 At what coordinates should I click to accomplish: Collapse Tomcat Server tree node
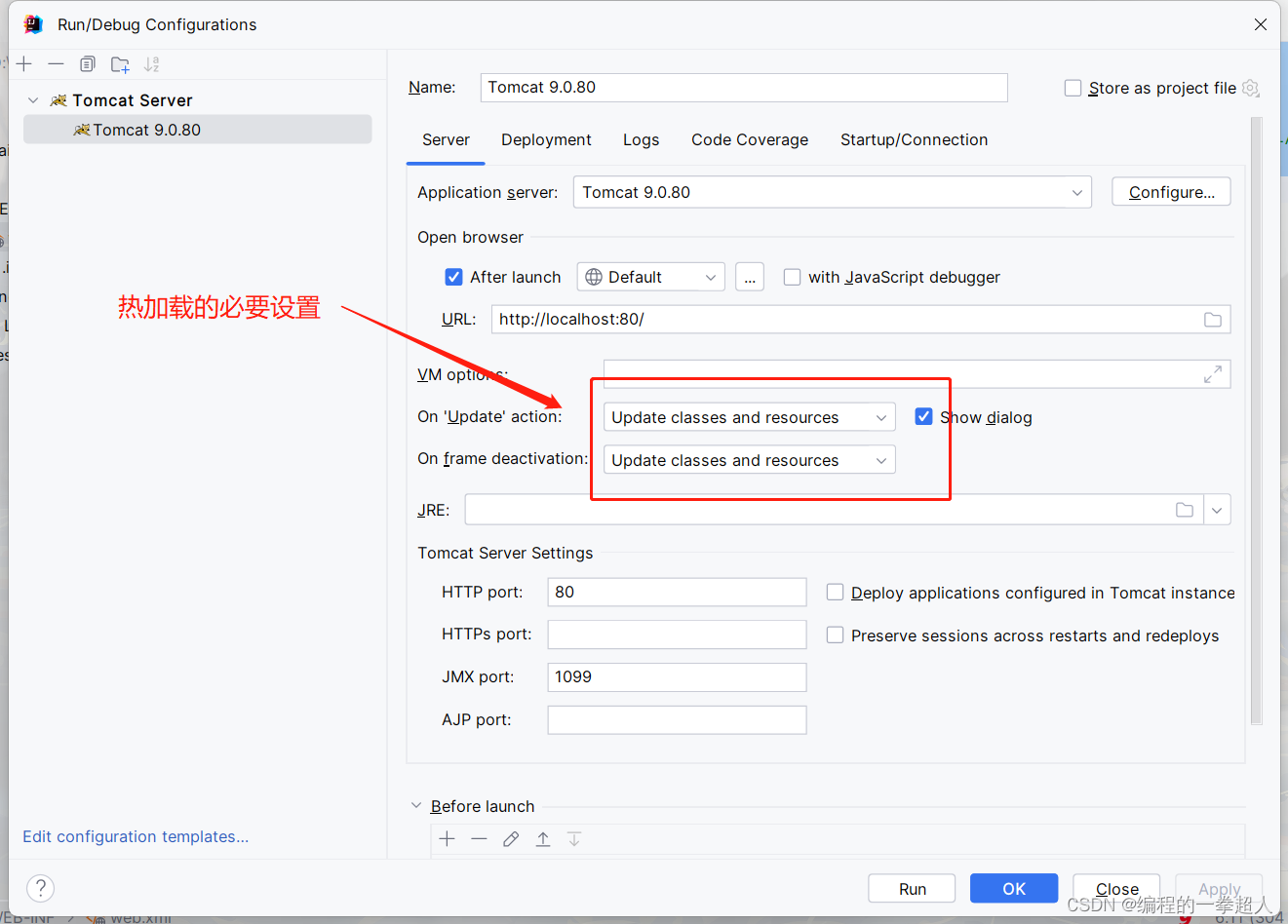click(x=33, y=100)
